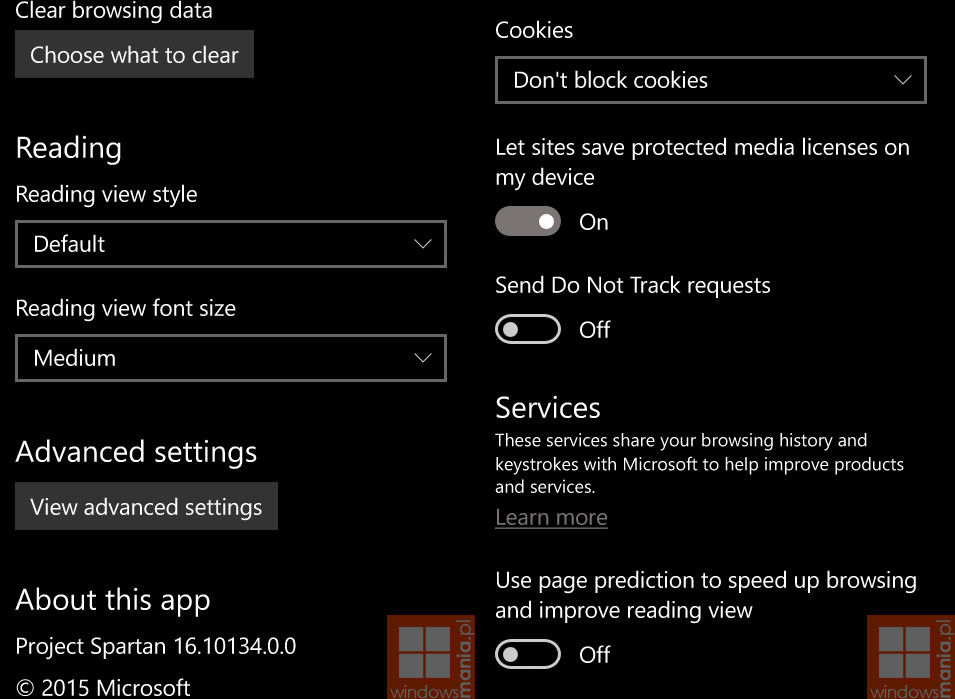Turn on page prediction toggle
The image size is (955, 699).
527,655
